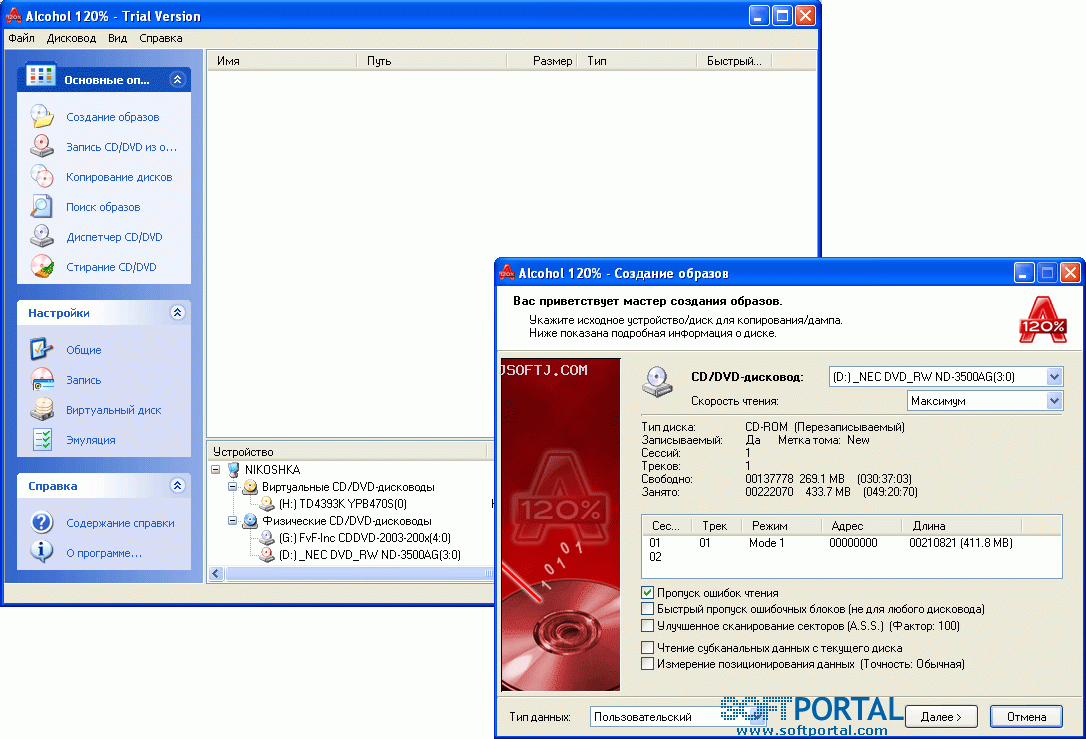Click the Устройство column header in device pane
Screen dimensions: 1086x739
348,452
